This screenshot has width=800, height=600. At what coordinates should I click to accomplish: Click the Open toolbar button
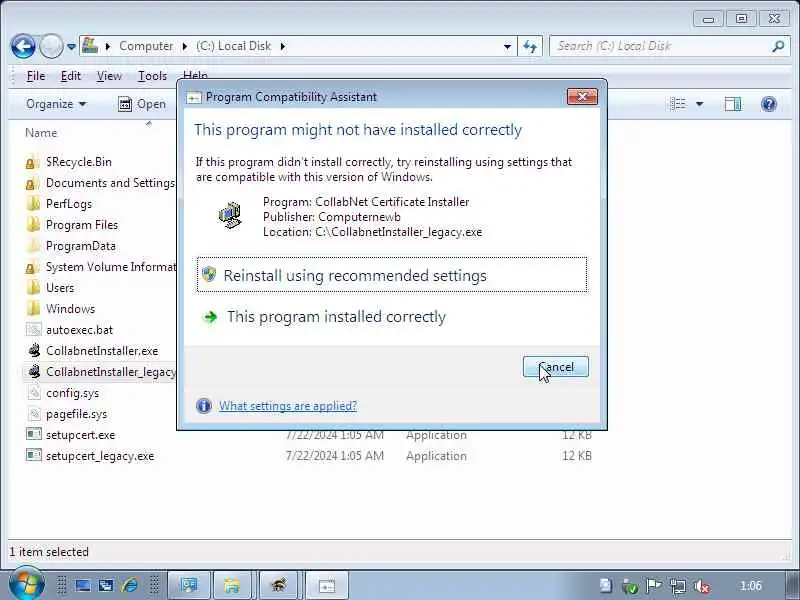click(142, 104)
